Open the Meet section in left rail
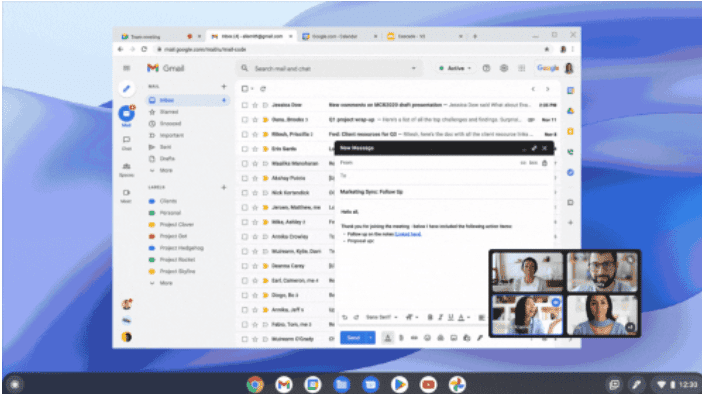The height and width of the screenshot is (394, 702). click(127, 196)
